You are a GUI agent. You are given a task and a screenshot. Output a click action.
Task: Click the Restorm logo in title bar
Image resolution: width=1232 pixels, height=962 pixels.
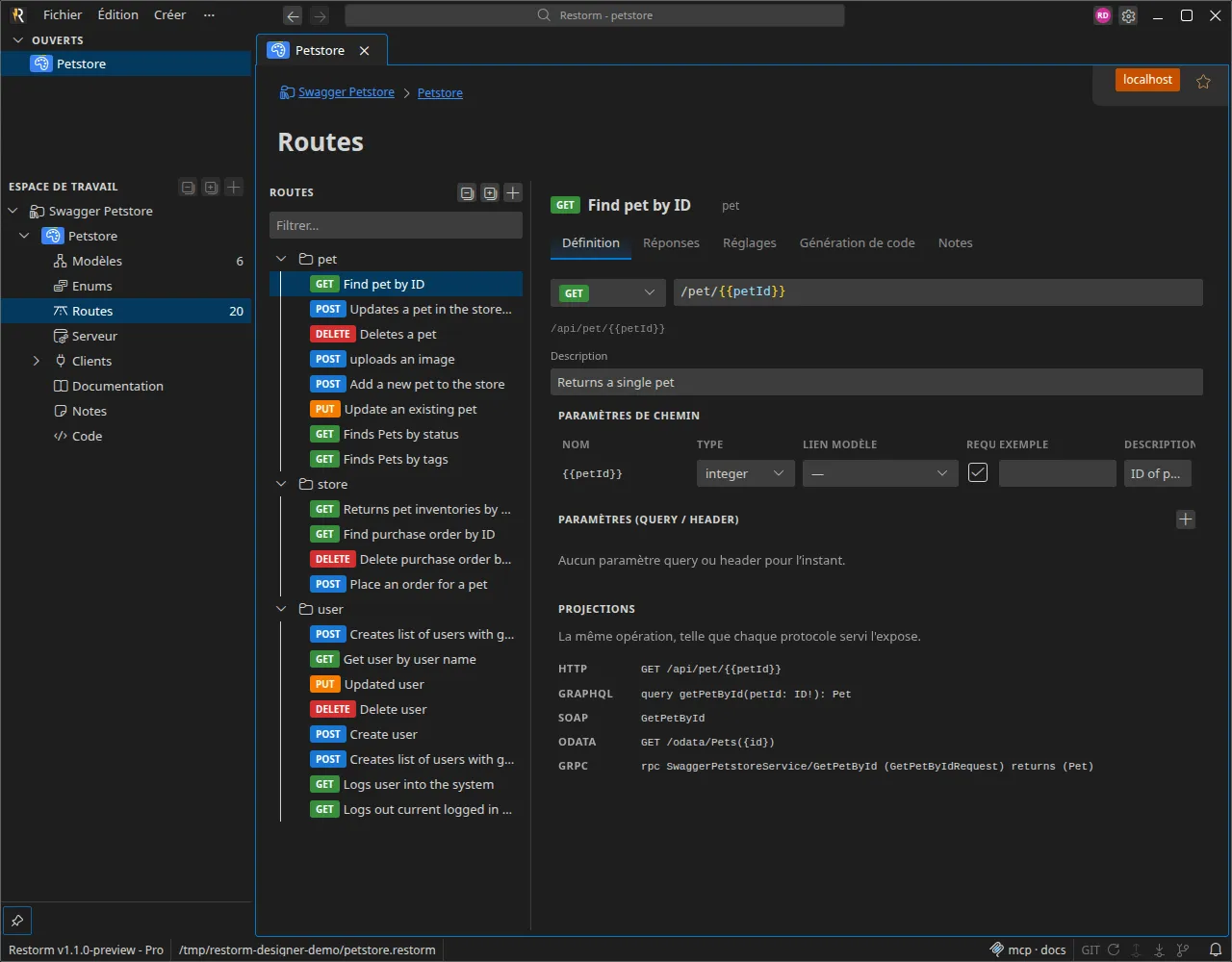click(x=17, y=15)
